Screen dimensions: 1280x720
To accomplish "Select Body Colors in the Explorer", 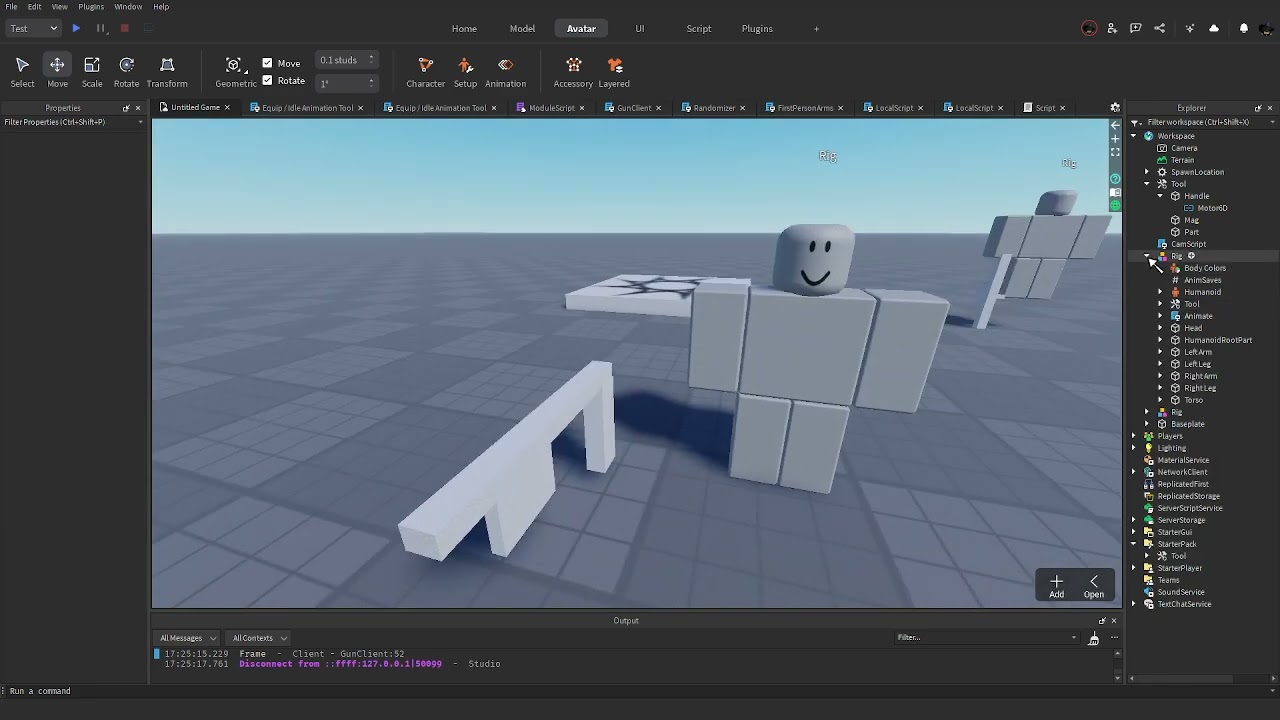I will click(1205, 268).
